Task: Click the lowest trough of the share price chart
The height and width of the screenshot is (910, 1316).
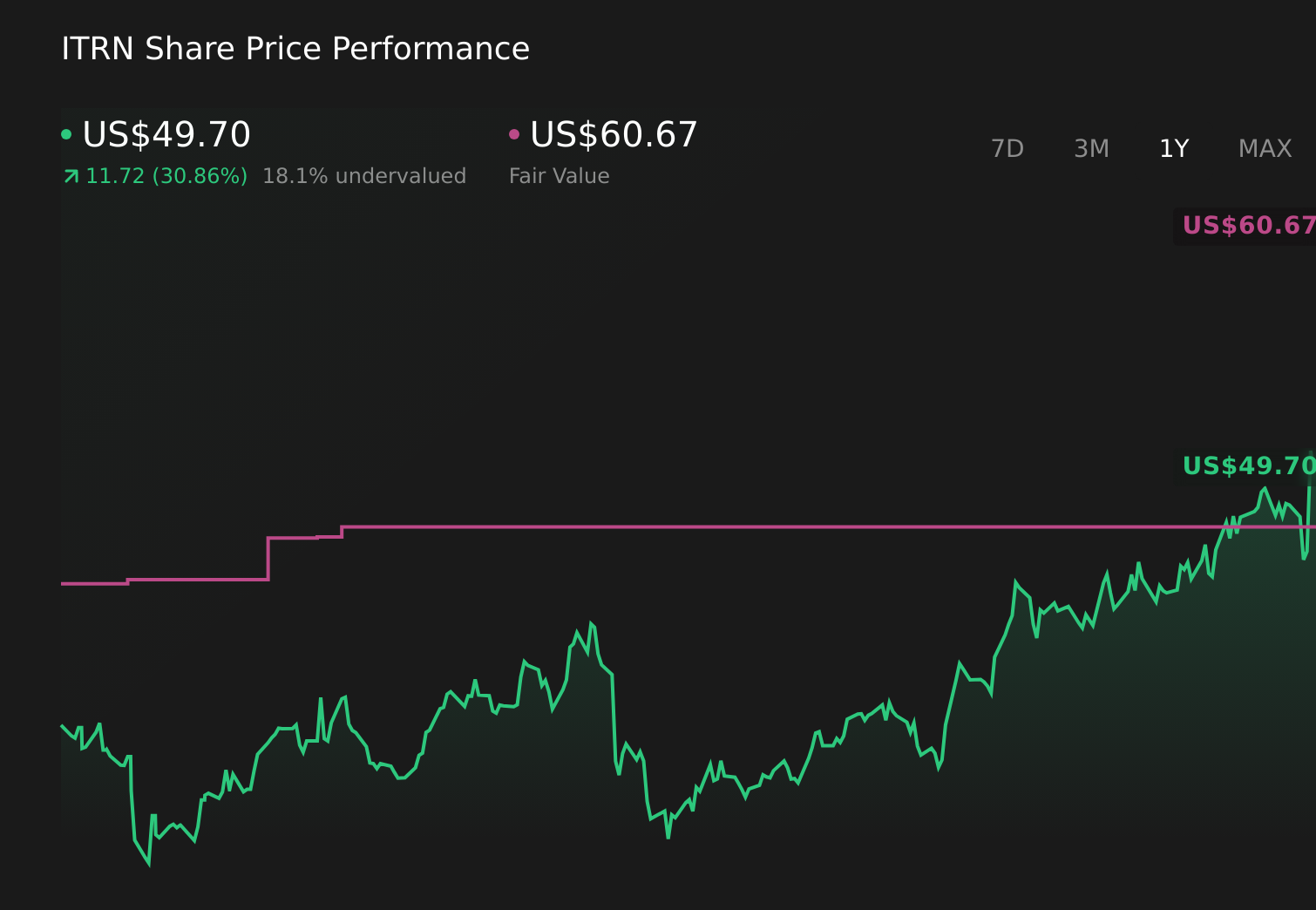Action: (148, 866)
